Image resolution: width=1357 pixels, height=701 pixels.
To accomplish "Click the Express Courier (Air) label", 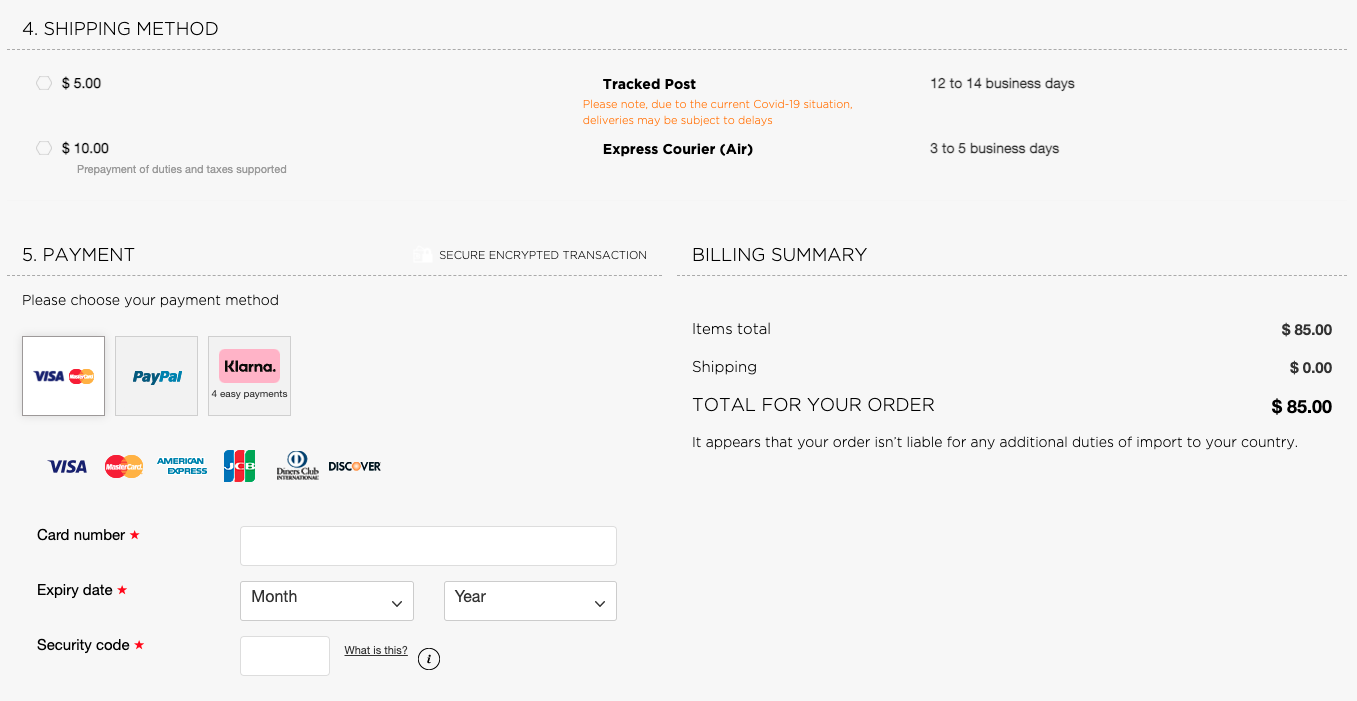I will coord(678,149).
